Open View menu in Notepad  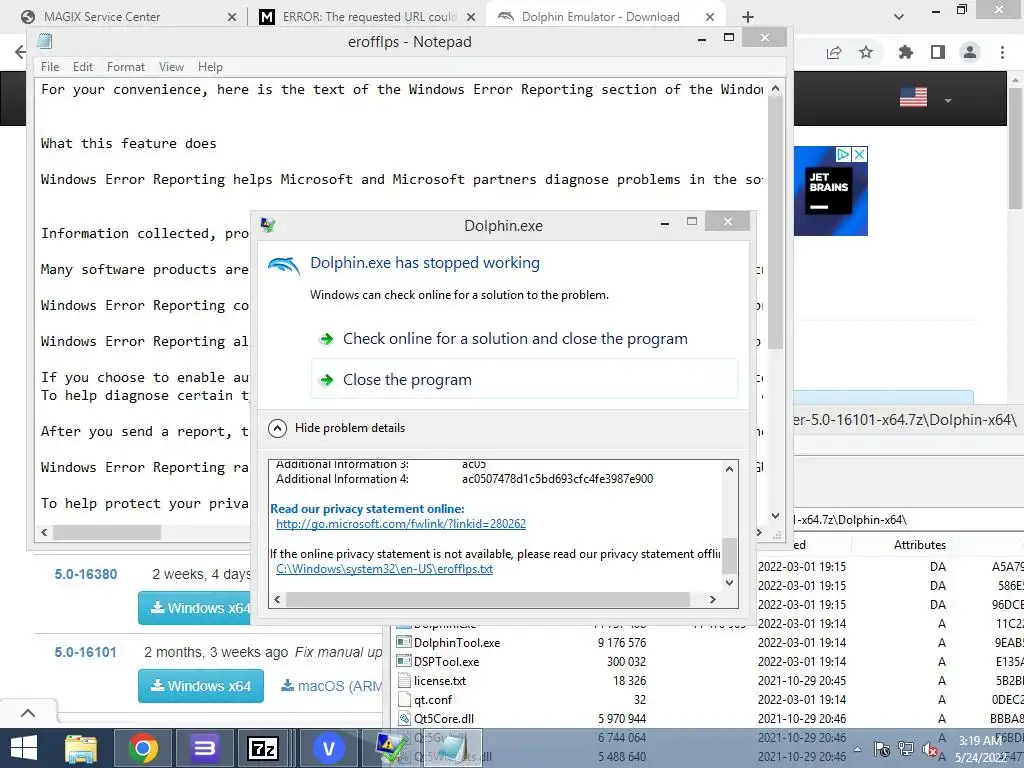[171, 67]
